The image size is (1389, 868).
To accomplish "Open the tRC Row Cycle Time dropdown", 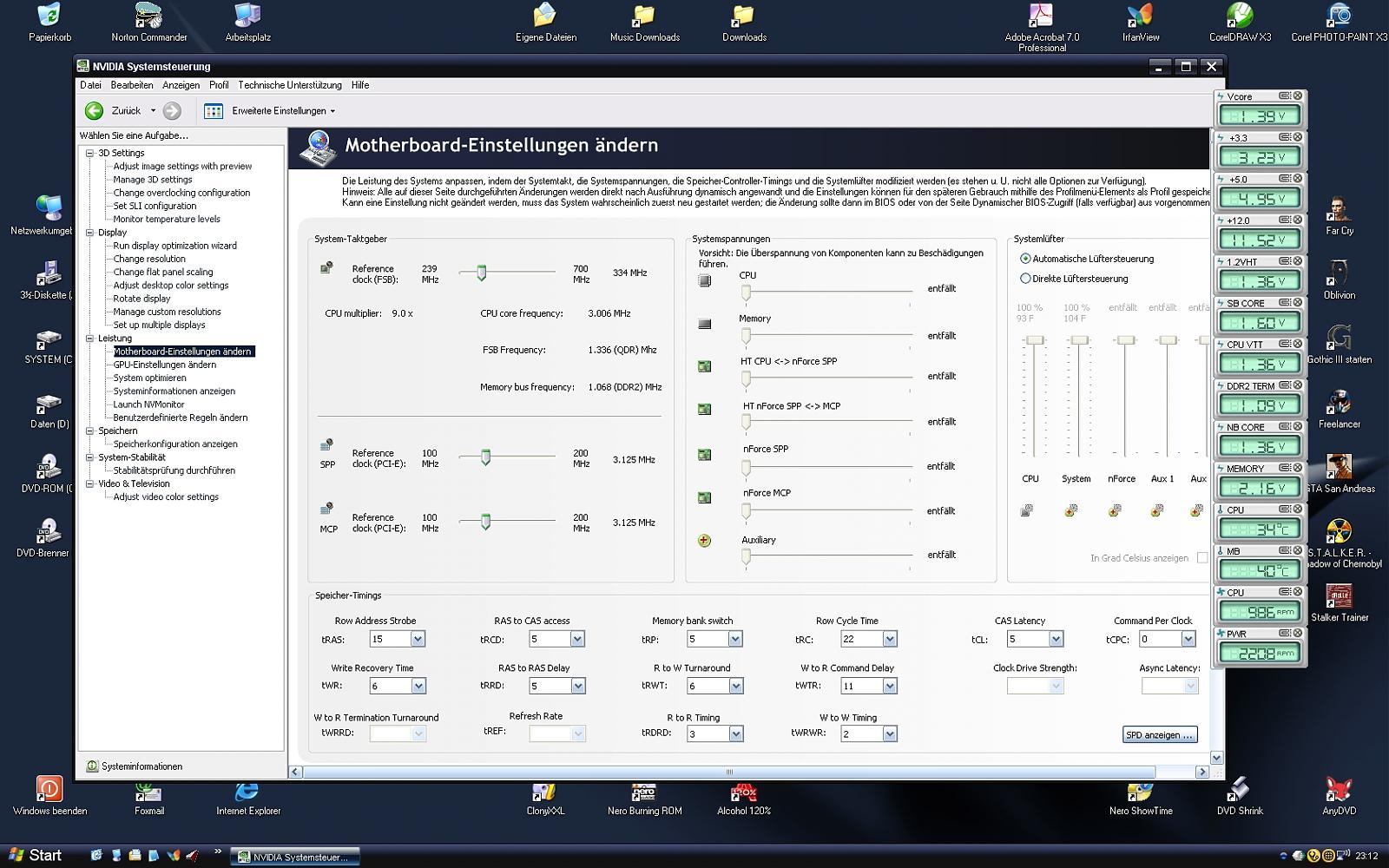I will (890, 639).
